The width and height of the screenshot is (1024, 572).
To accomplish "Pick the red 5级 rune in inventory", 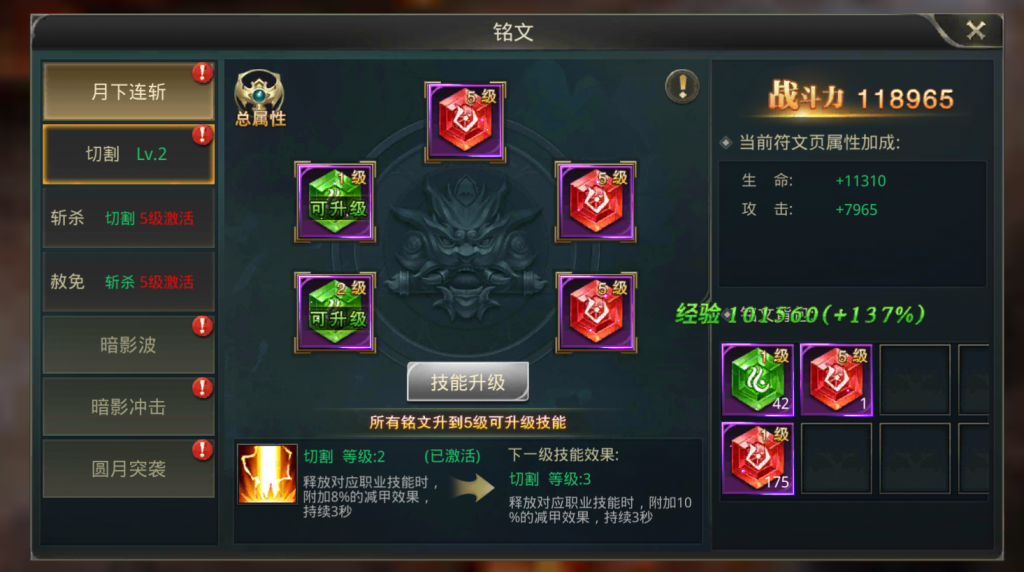I will (x=836, y=379).
